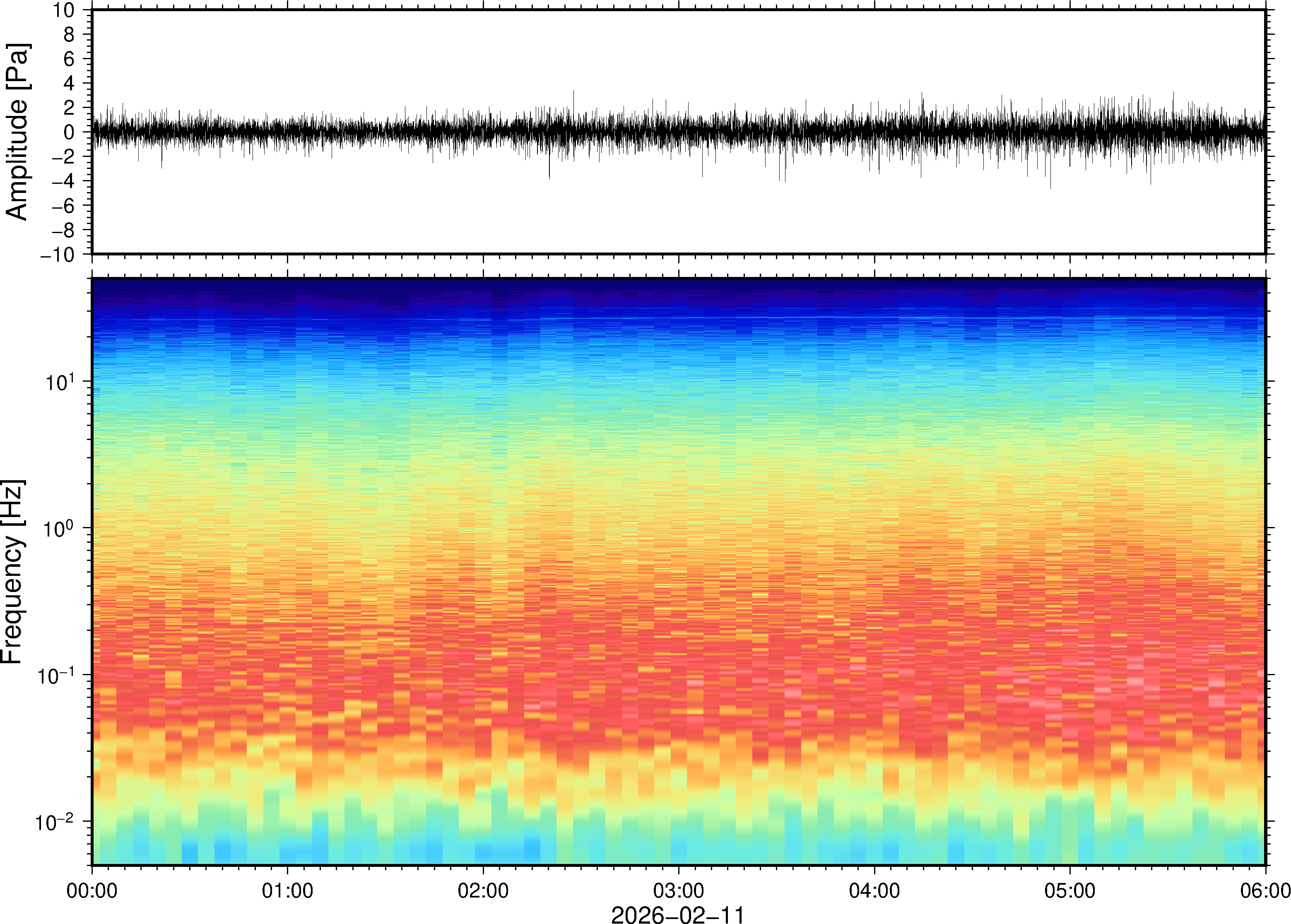Click the 05:00 time axis label
The image size is (1291, 924).
pyautogui.click(x=1069, y=890)
